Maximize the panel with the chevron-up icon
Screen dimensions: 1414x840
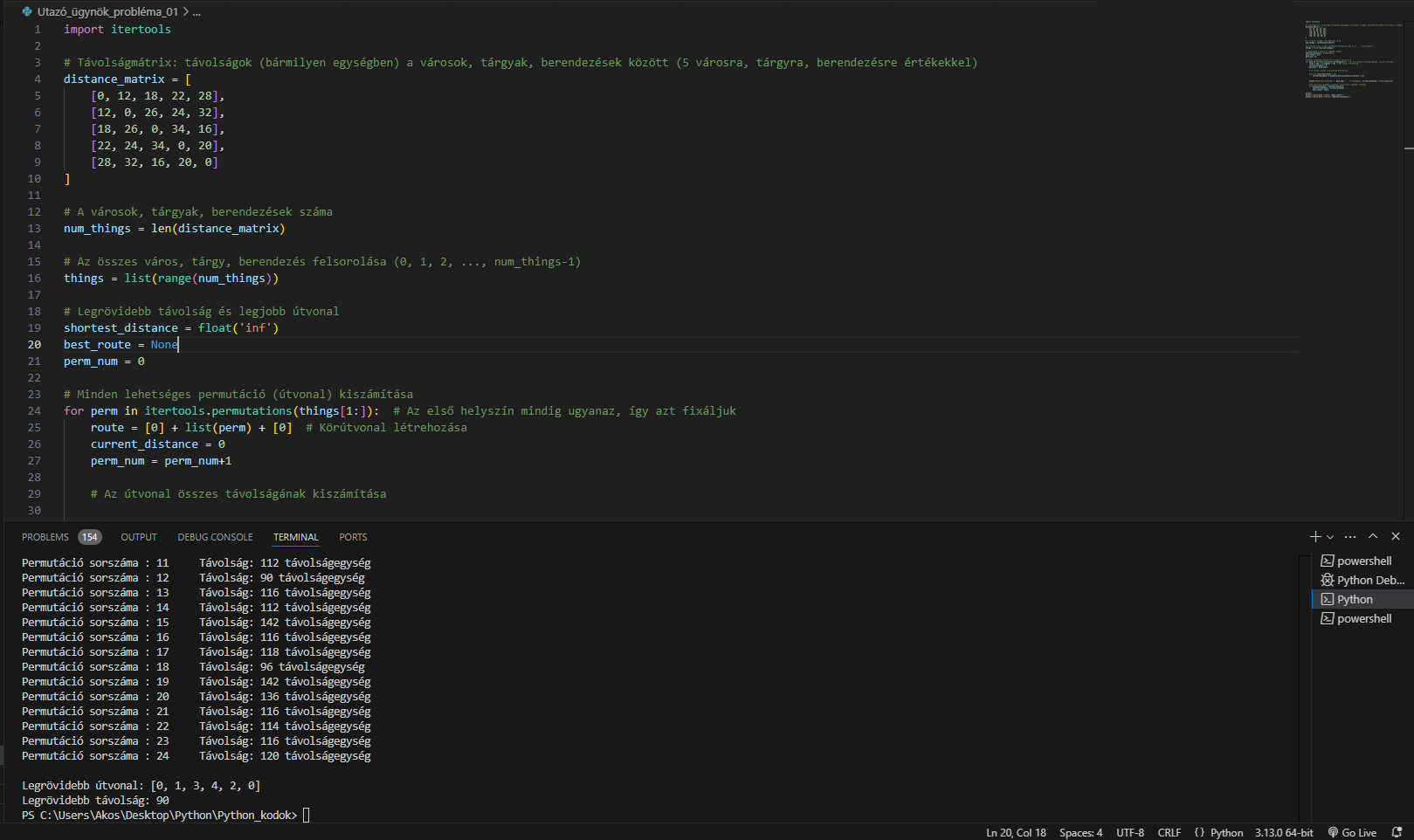pos(1373,536)
